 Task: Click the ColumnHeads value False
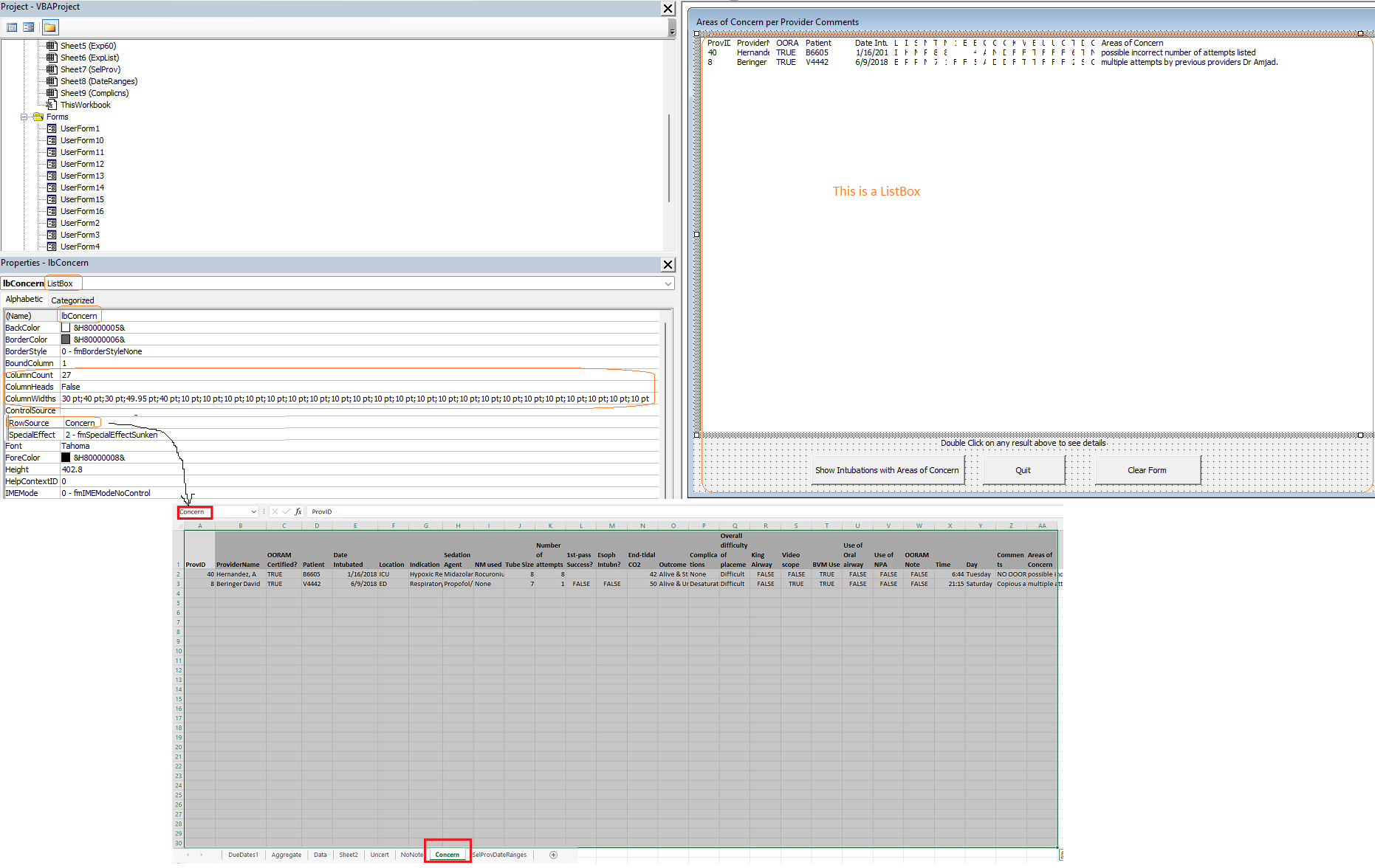click(71, 387)
